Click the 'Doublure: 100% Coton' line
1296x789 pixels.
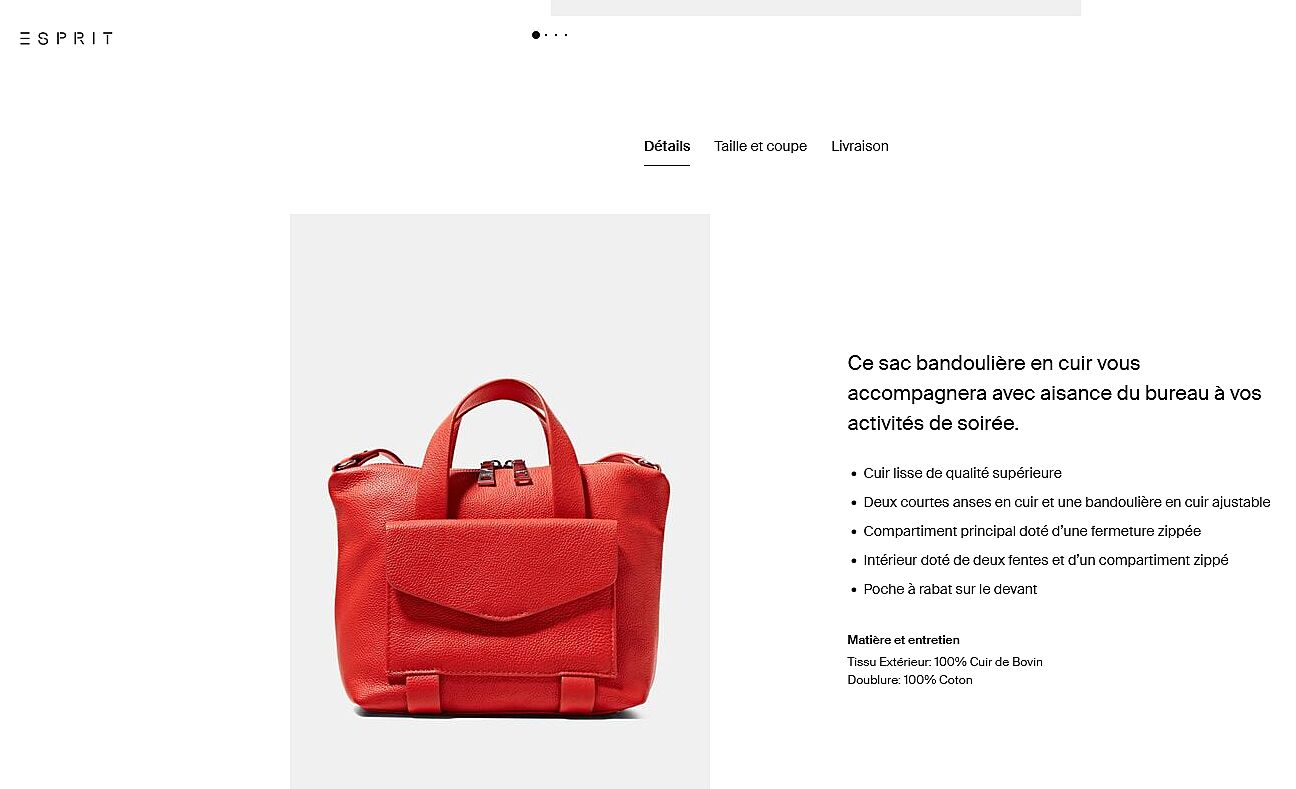pos(910,680)
